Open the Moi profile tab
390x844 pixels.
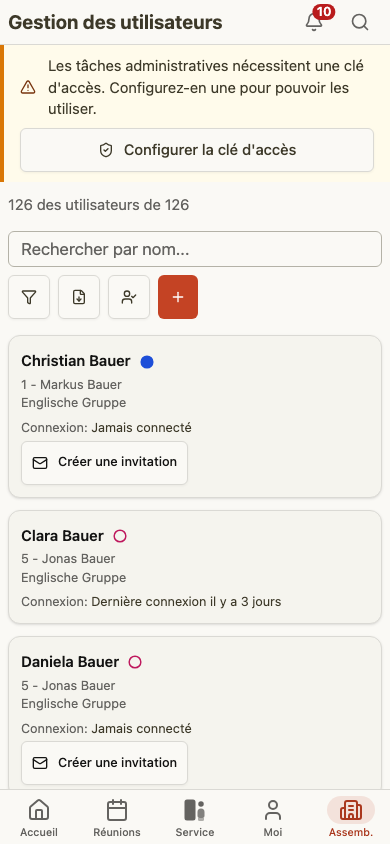click(273, 818)
